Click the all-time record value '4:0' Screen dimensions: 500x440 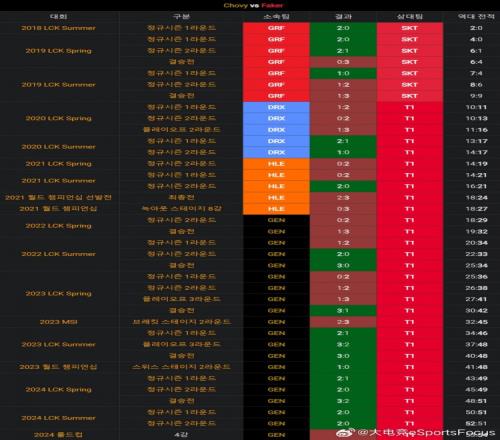[x=476, y=39]
